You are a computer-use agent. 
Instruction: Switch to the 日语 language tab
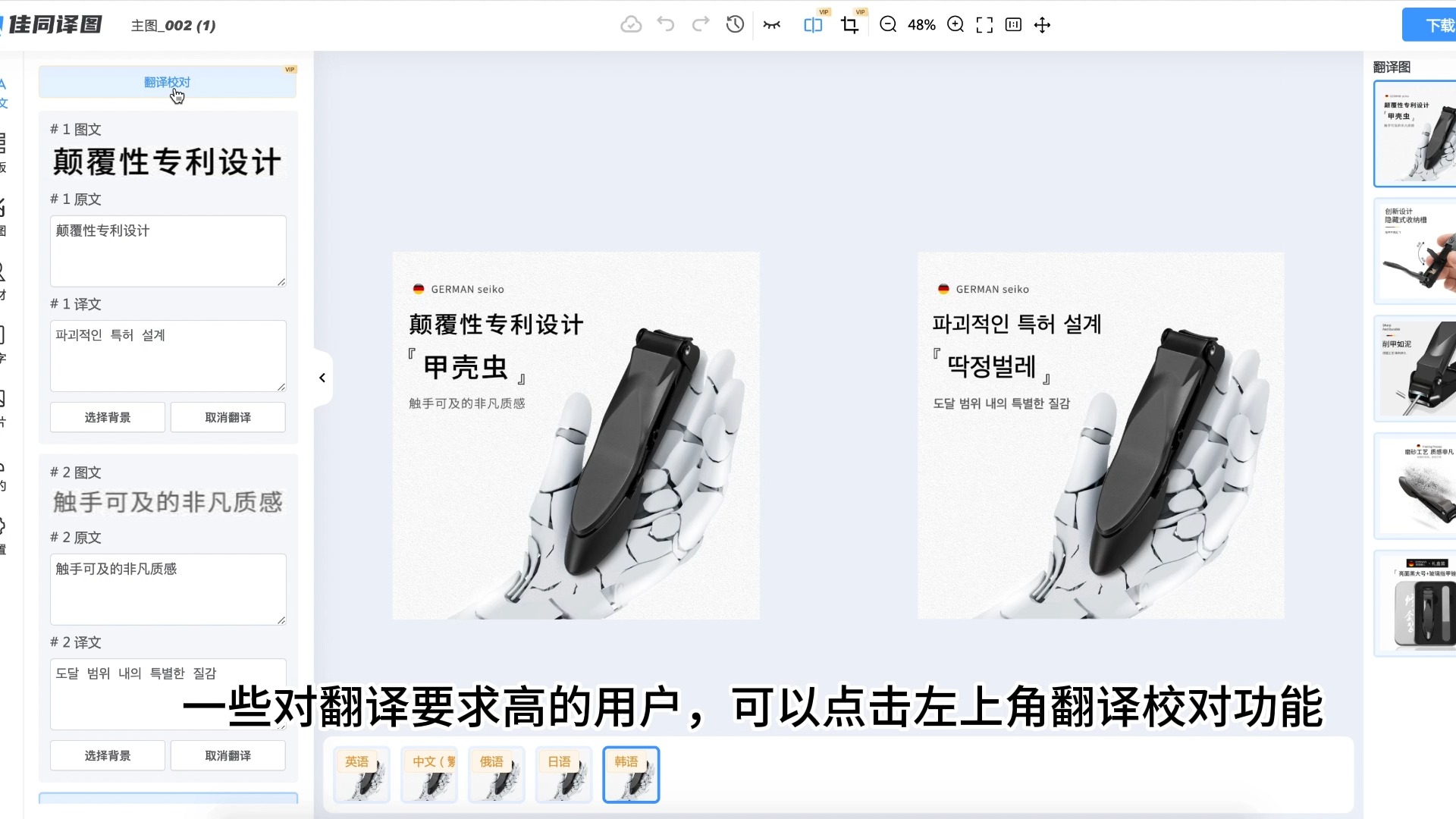tap(563, 774)
